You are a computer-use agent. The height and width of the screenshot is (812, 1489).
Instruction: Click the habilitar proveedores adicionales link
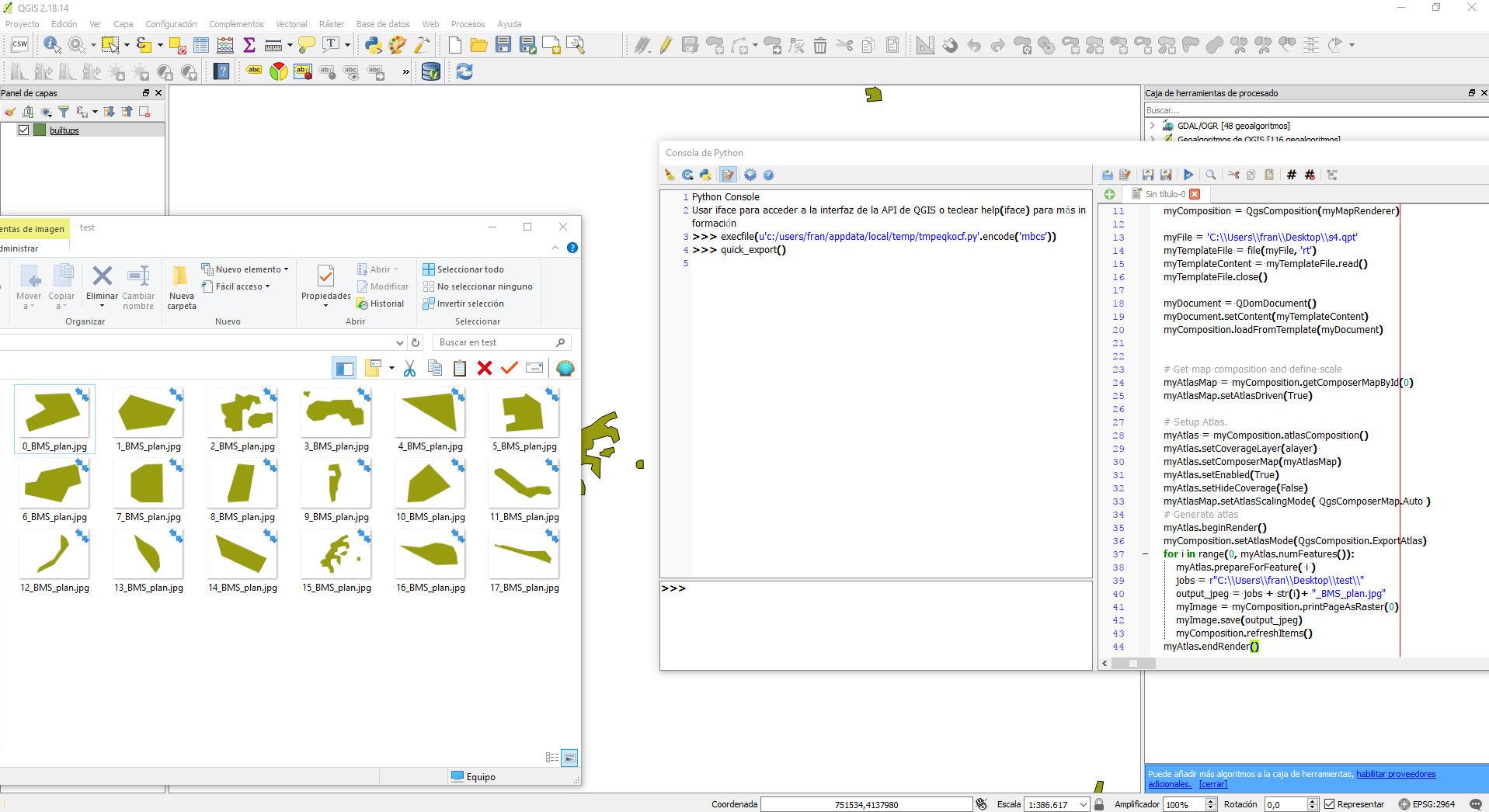click(x=1395, y=774)
